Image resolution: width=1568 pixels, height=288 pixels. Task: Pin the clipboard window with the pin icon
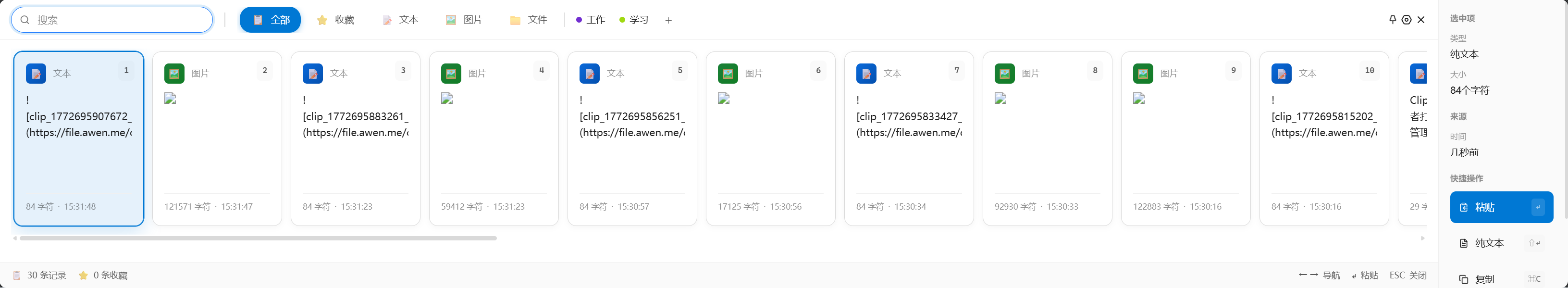point(1392,20)
